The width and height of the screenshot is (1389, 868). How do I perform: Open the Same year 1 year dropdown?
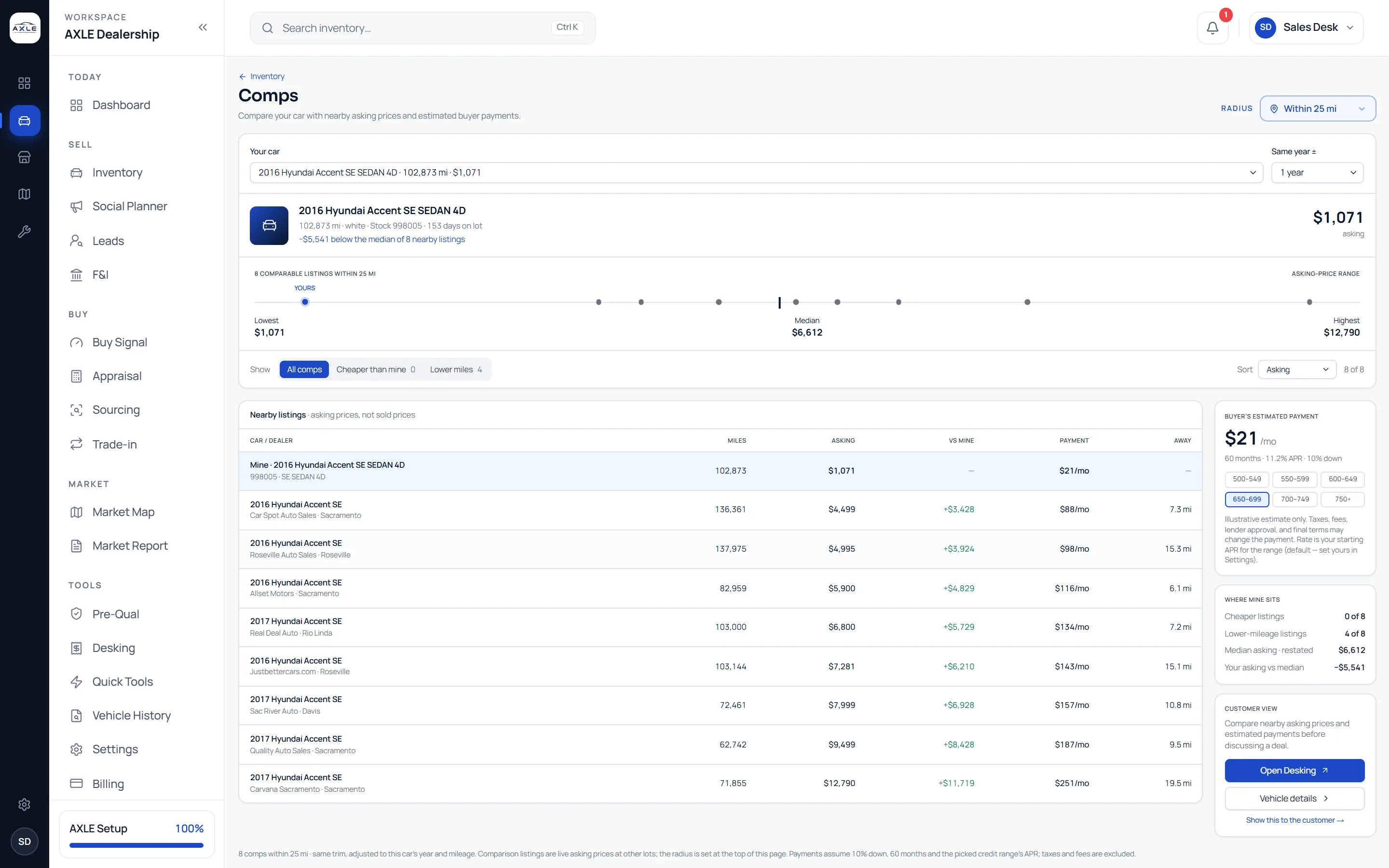(1317, 173)
